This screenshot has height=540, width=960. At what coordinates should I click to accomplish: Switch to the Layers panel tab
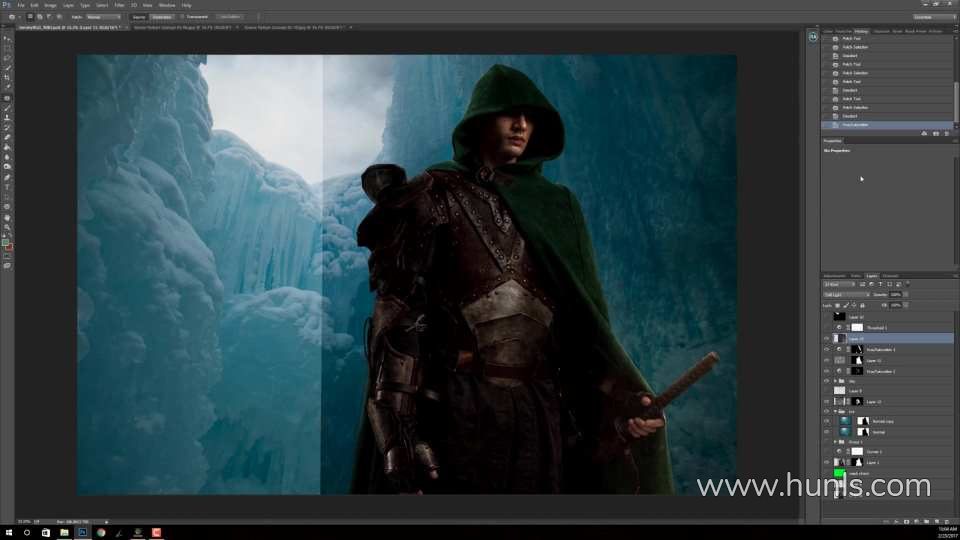point(872,276)
